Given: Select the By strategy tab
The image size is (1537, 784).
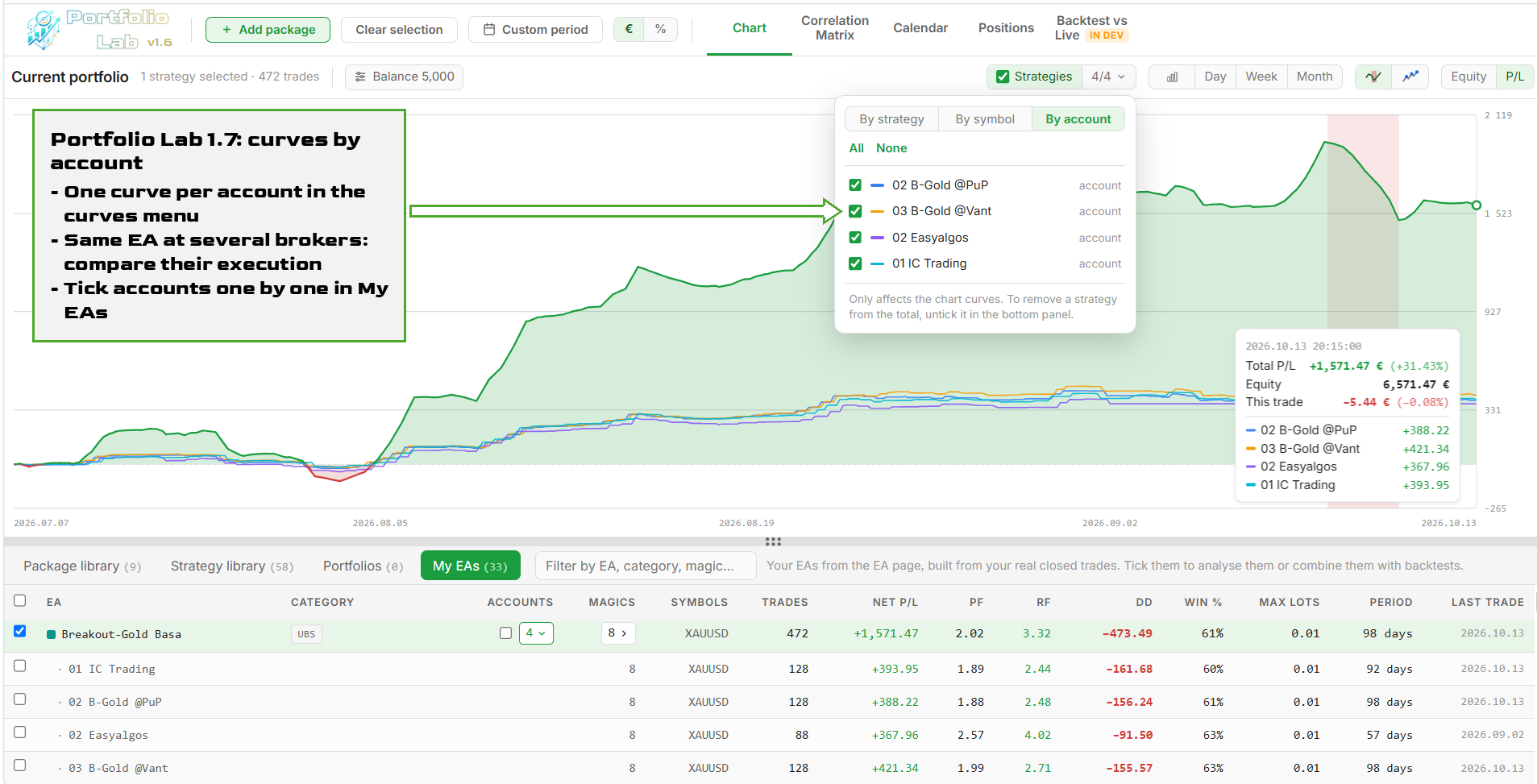Looking at the screenshot, I should (891, 119).
